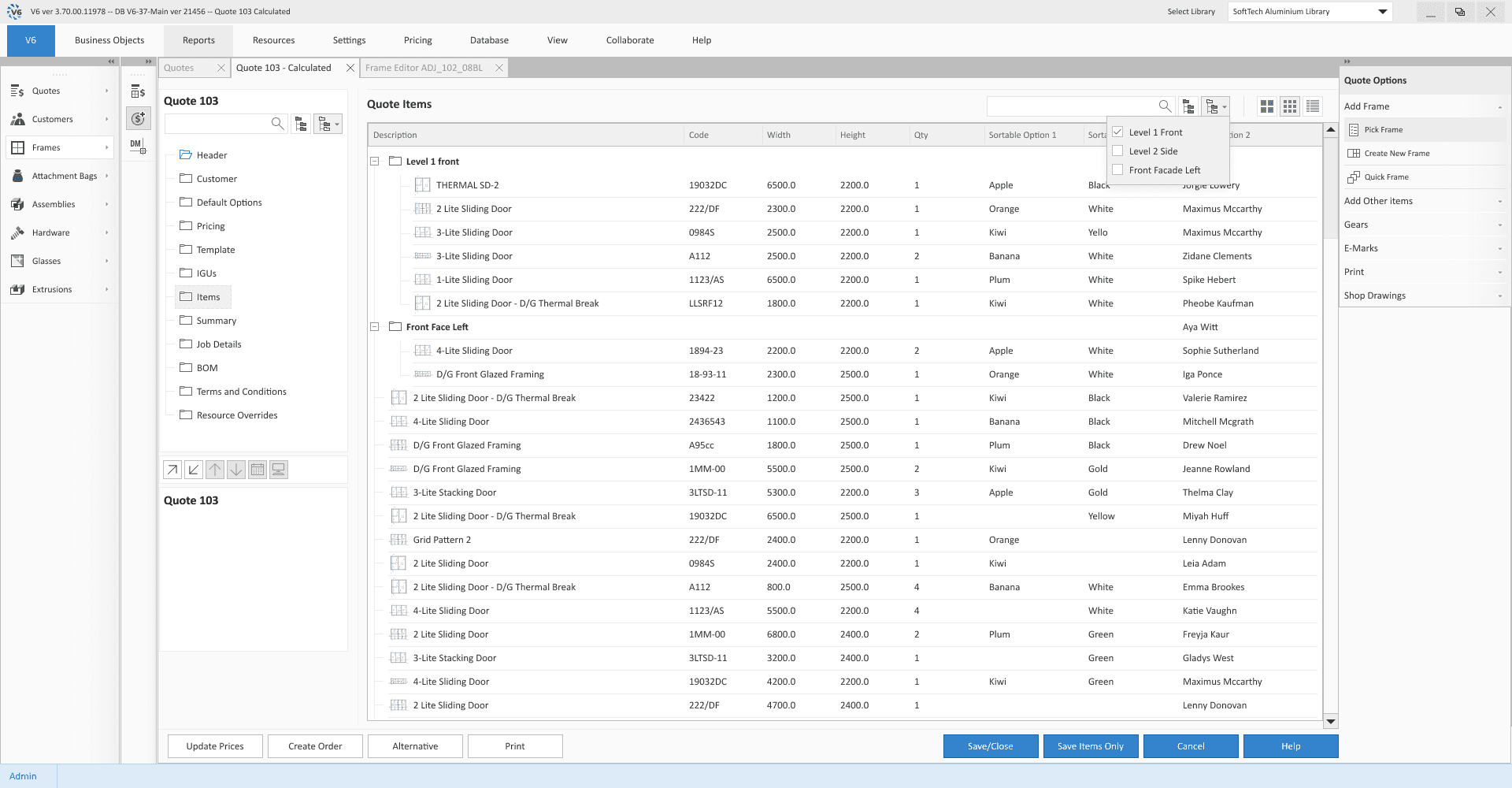The image size is (1512, 788).
Task: Click the Create Order button
Action: [x=315, y=746]
